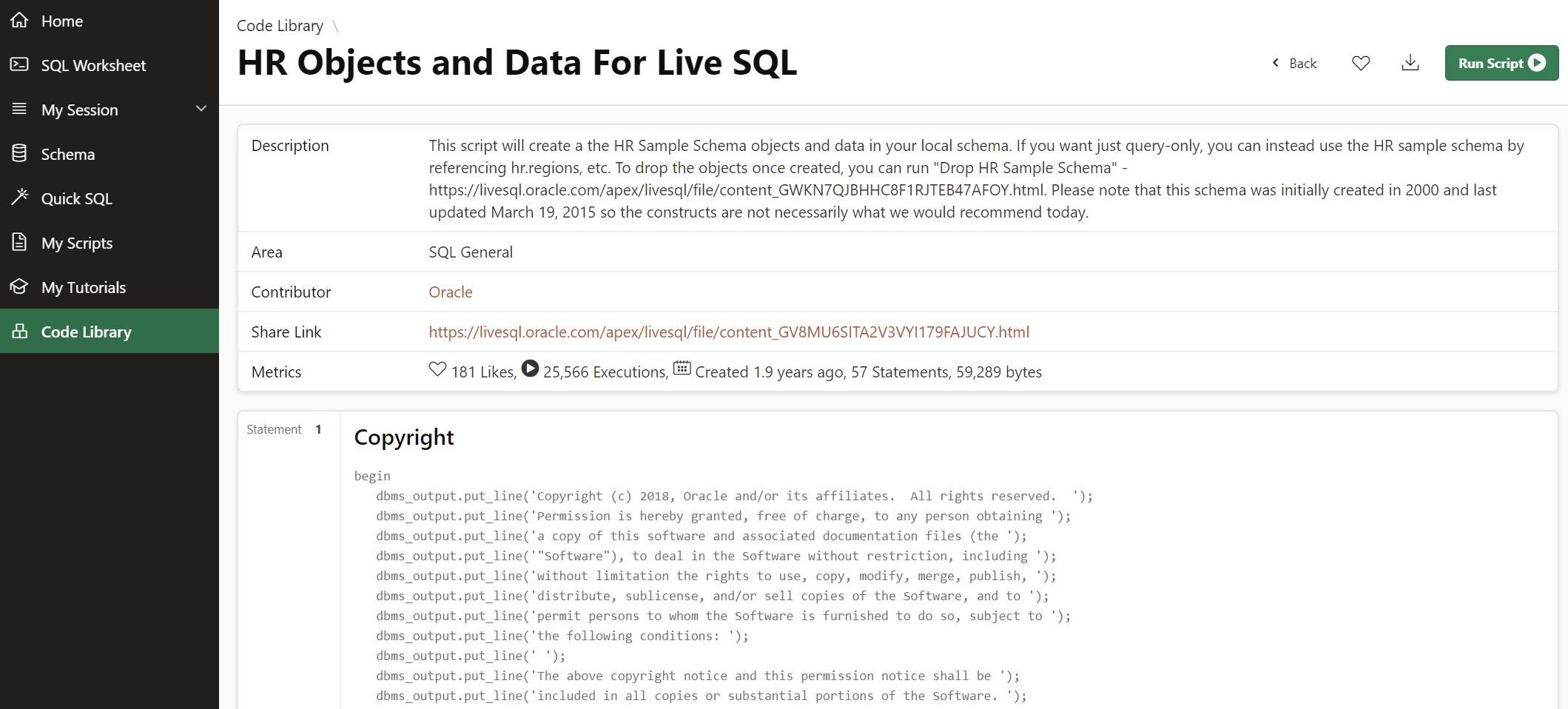Click the Run Script button
1568x709 pixels.
click(1501, 63)
